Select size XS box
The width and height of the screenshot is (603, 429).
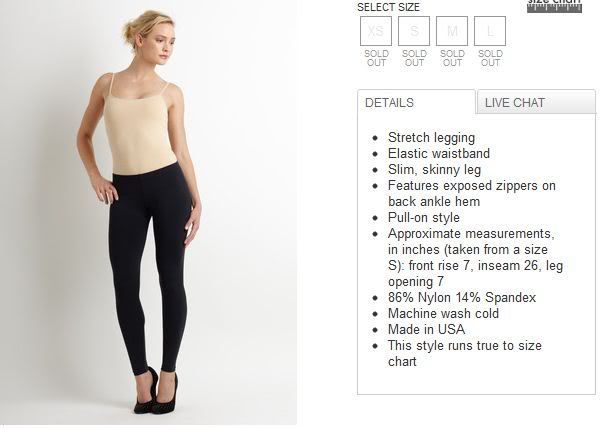point(376,31)
